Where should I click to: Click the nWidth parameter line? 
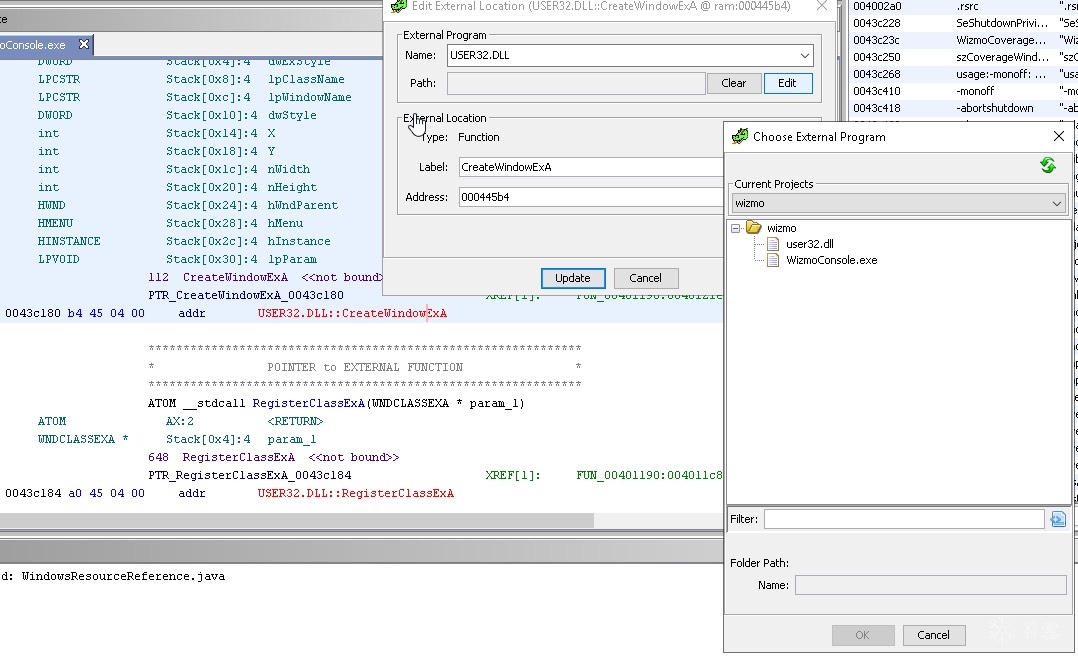[x=173, y=169]
